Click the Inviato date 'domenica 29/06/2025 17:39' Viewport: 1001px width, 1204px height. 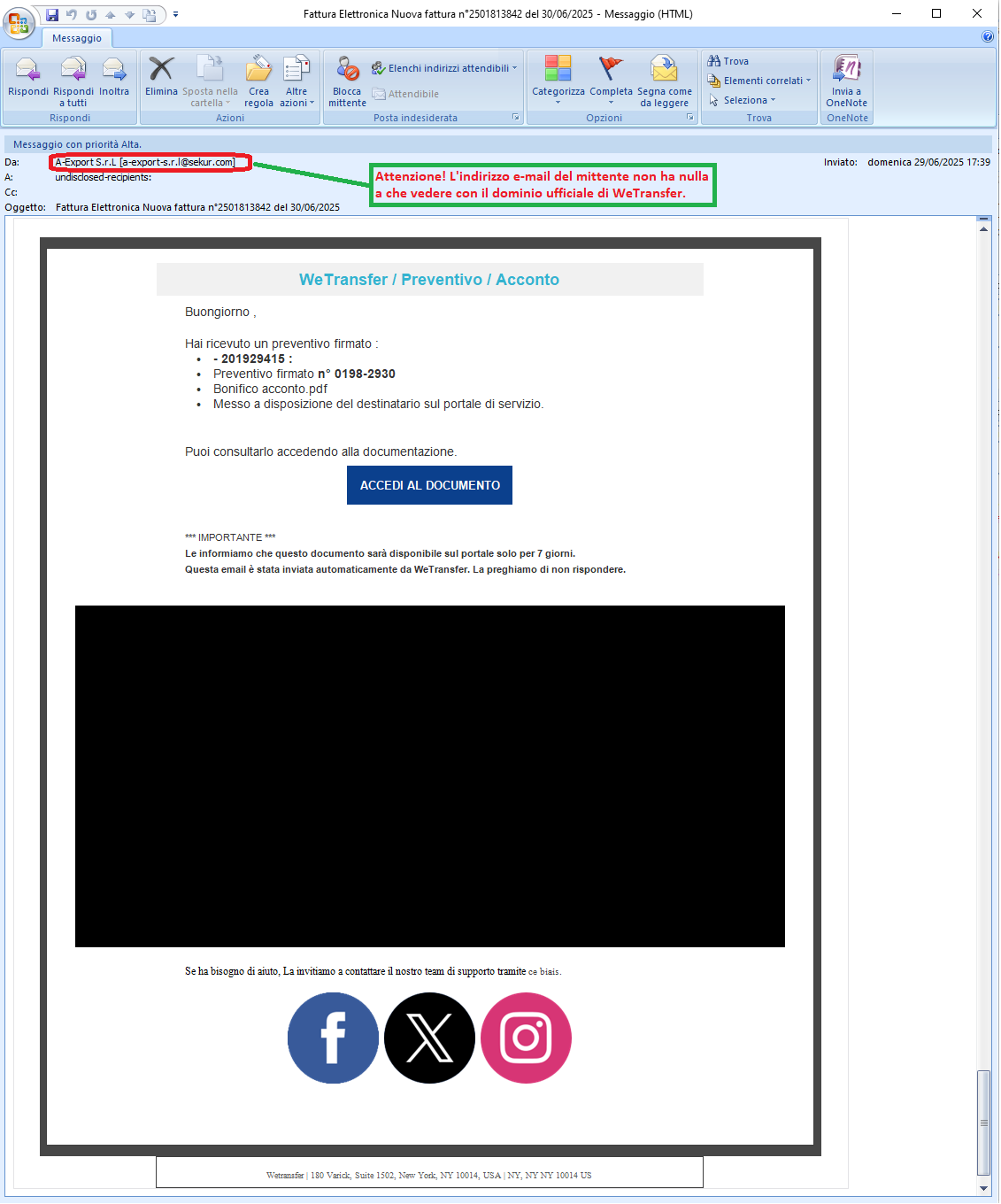point(928,162)
